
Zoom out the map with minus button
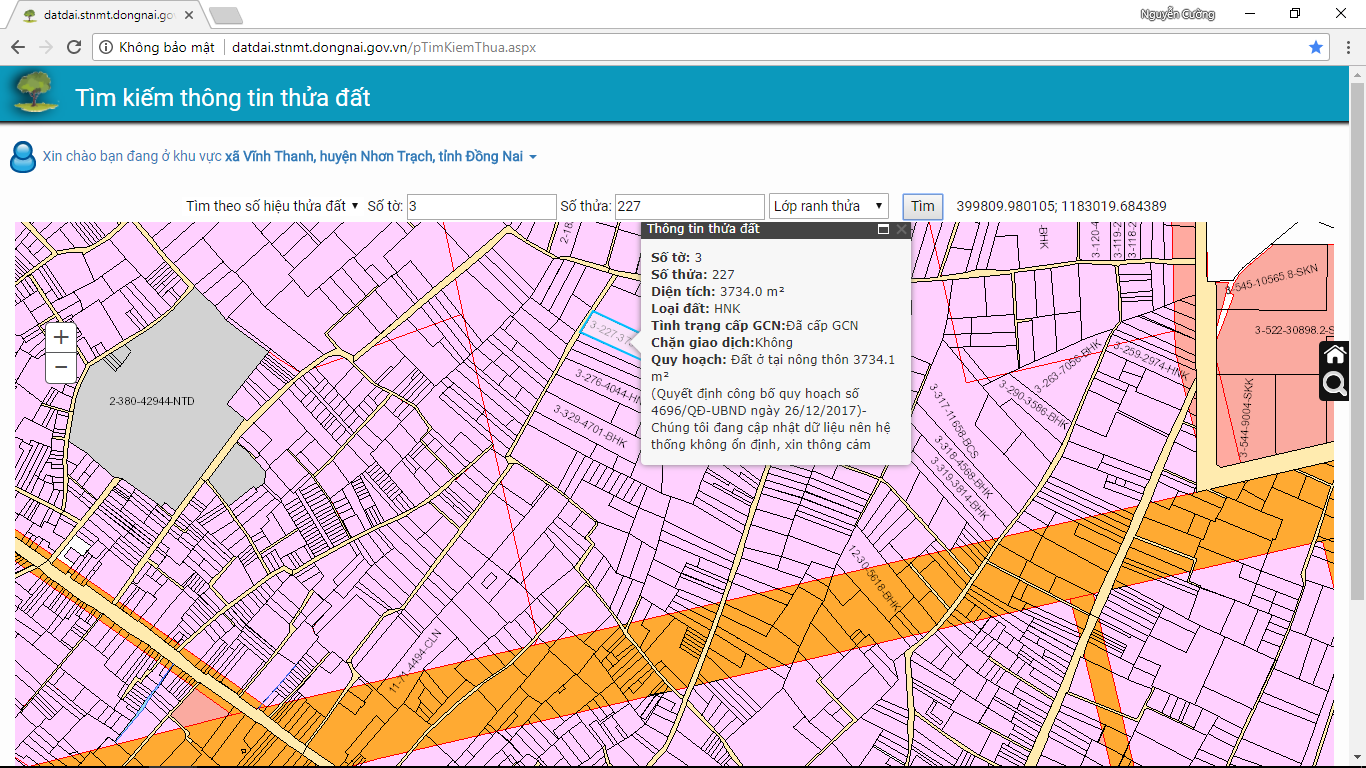point(61,368)
